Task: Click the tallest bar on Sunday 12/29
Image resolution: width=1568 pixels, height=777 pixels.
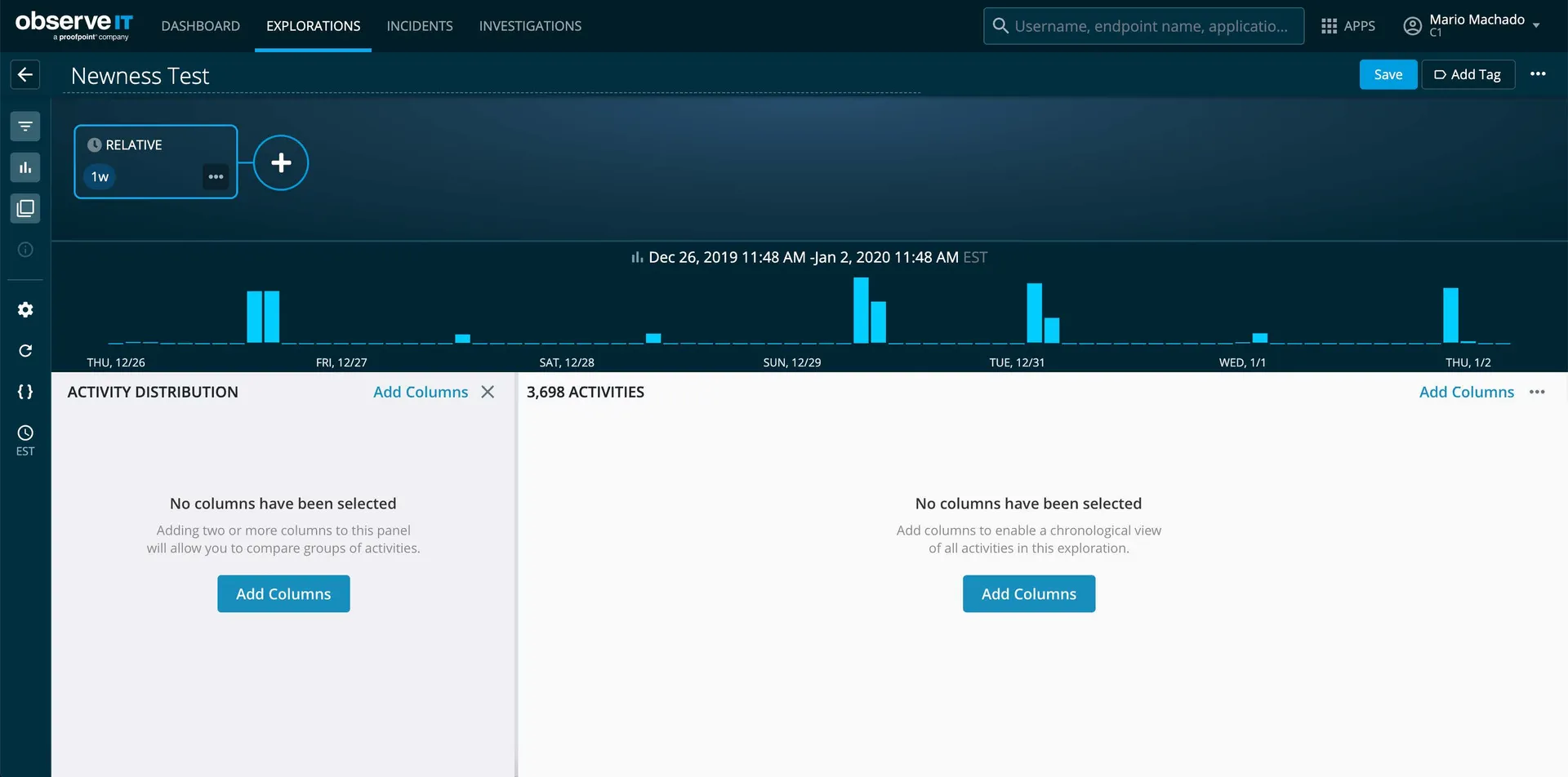Action: click(x=861, y=310)
